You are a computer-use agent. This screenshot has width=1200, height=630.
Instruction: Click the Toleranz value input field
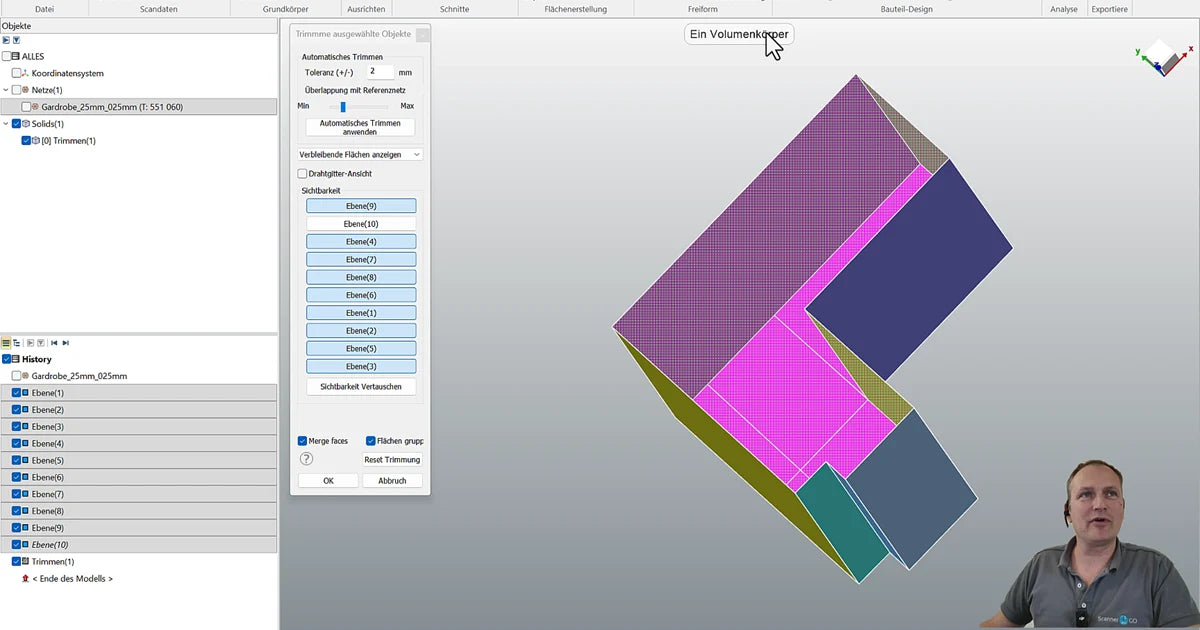(x=379, y=72)
